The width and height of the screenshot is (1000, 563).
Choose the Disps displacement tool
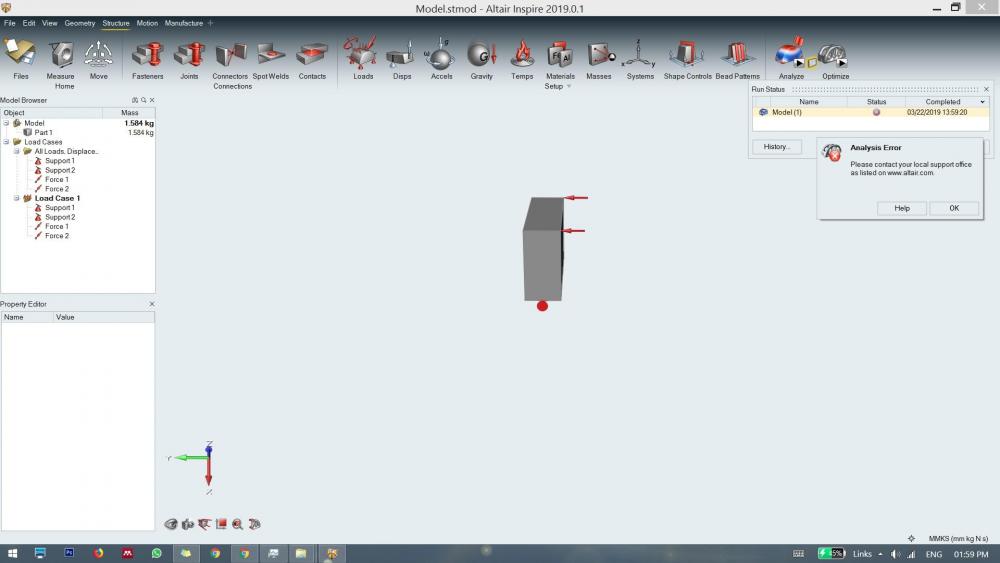click(402, 55)
